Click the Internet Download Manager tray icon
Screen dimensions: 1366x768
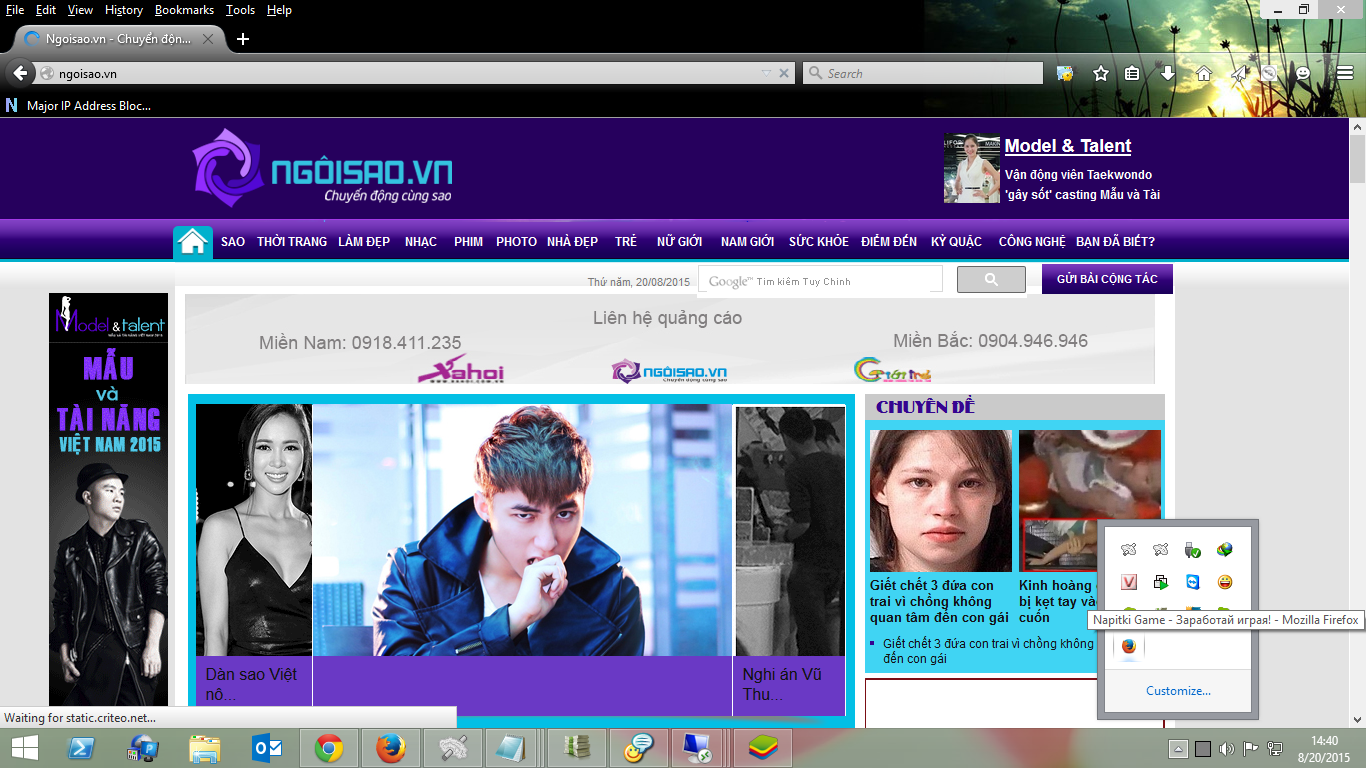[x=1224, y=550]
